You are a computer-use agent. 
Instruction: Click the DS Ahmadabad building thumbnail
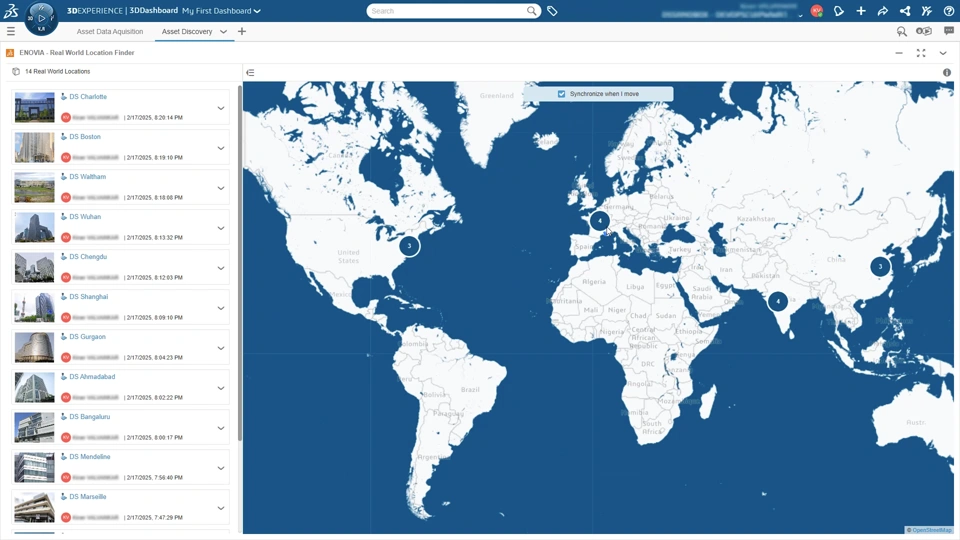pyautogui.click(x=34, y=388)
